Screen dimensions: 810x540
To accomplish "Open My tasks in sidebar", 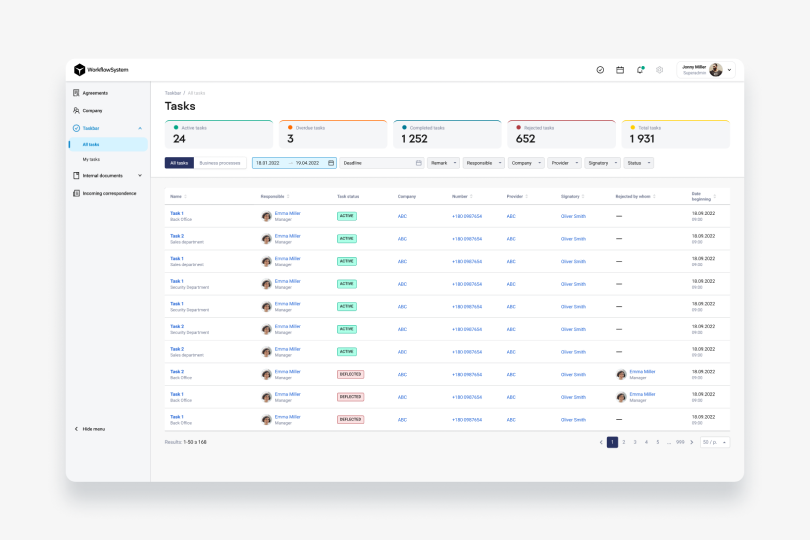I will click(x=91, y=159).
